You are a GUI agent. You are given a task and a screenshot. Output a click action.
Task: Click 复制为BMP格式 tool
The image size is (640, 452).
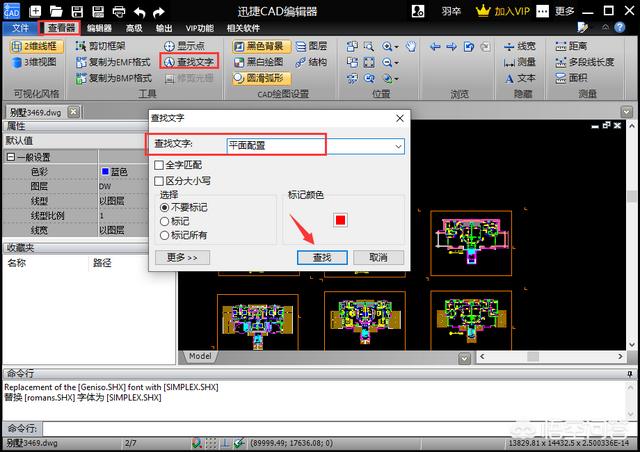coord(114,78)
